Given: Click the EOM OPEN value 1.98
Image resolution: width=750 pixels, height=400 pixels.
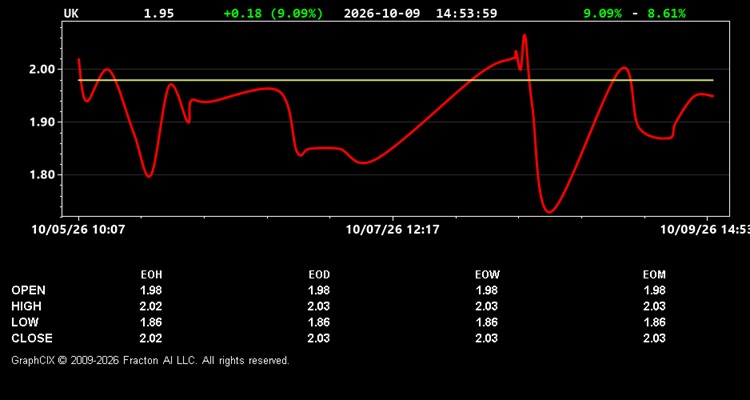Looking at the screenshot, I should pyautogui.click(x=654, y=290).
